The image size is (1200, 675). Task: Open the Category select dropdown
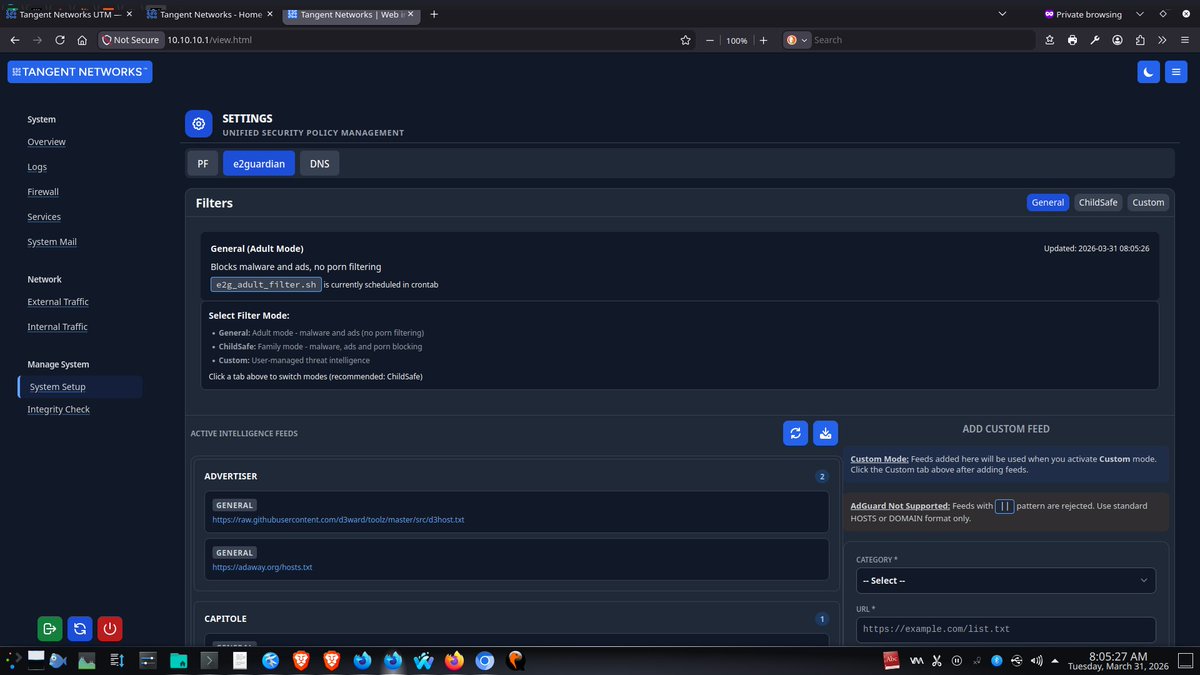tap(1006, 580)
